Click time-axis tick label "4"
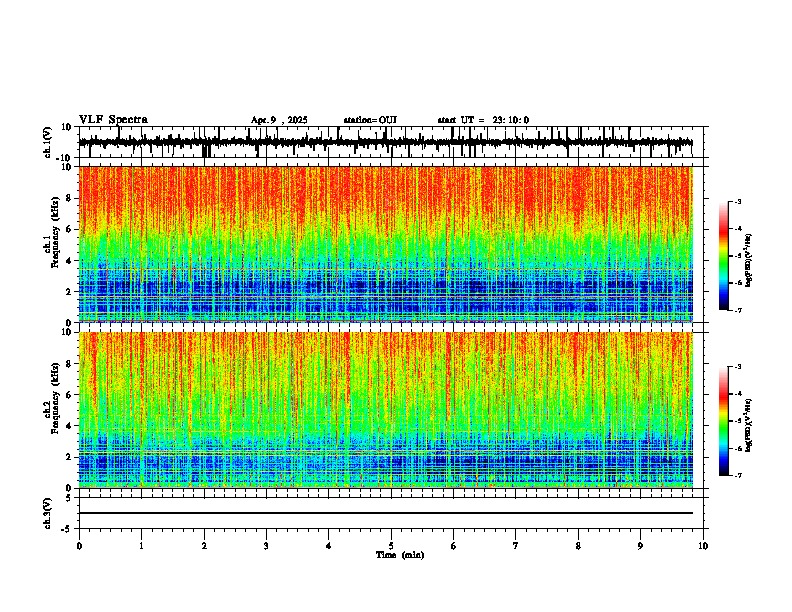This screenshot has width=792, height=612. click(329, 546)
